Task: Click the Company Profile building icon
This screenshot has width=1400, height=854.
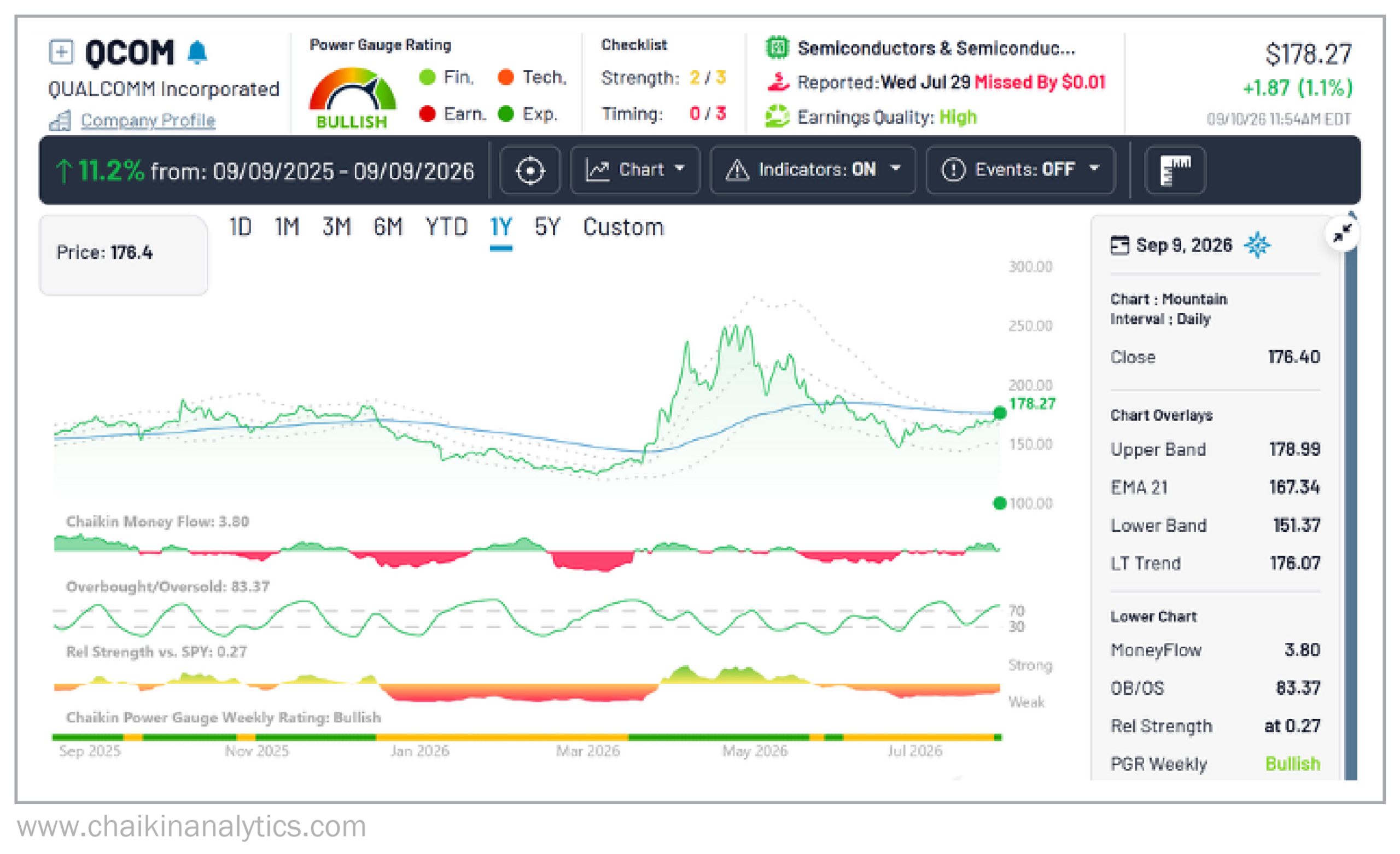Action: click(60, 120)
